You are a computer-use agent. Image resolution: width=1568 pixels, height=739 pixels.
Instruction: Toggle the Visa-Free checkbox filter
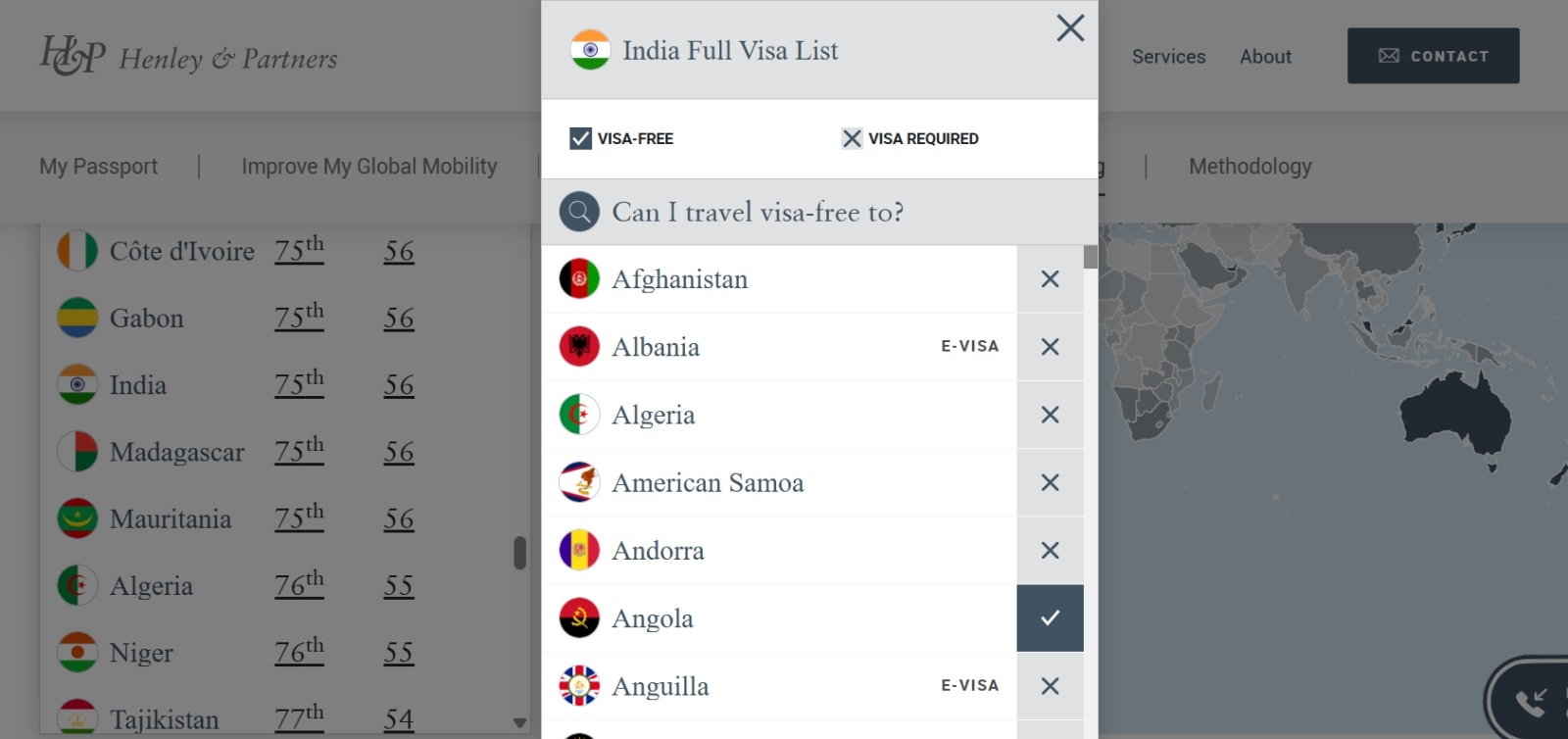pyautogui.click(x=580, y=138)
